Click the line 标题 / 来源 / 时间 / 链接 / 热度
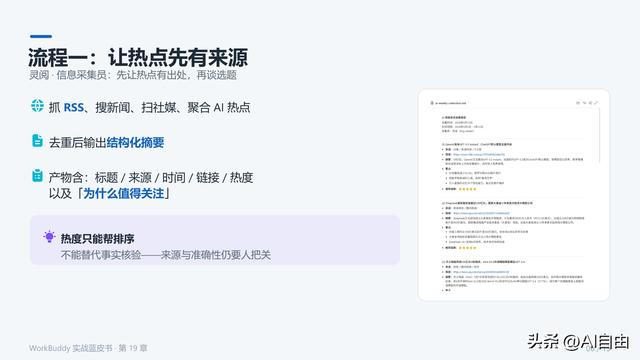The height and width of the screenshot is (360, 640). 174,178
